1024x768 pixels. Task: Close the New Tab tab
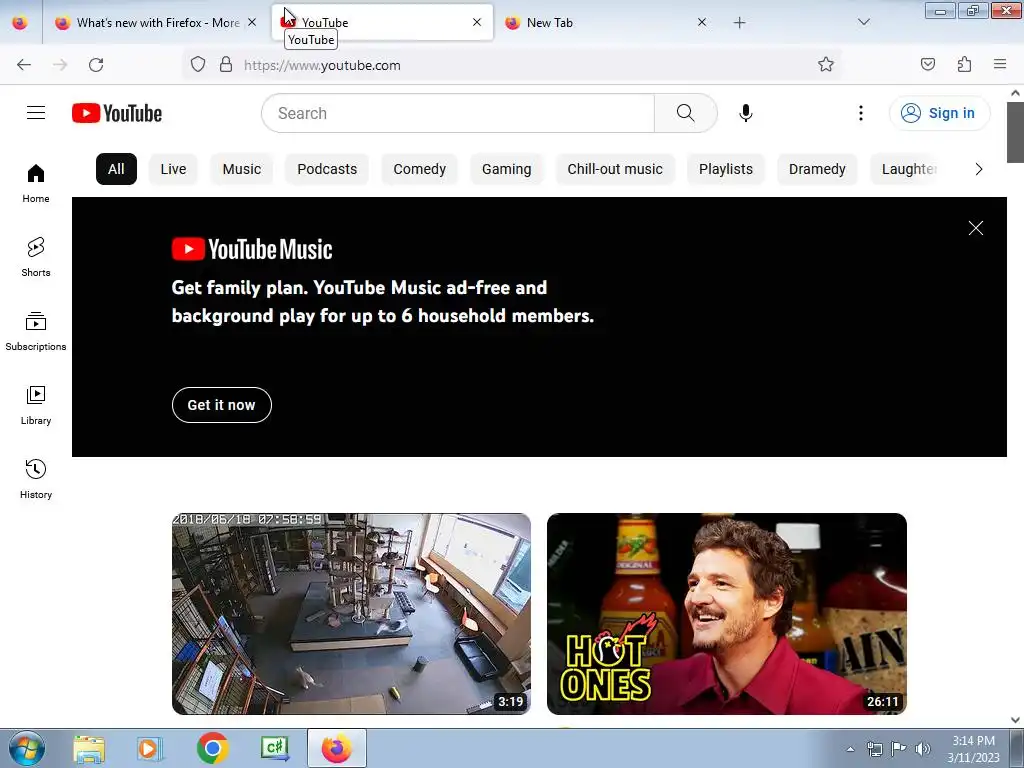click(702, 22)
